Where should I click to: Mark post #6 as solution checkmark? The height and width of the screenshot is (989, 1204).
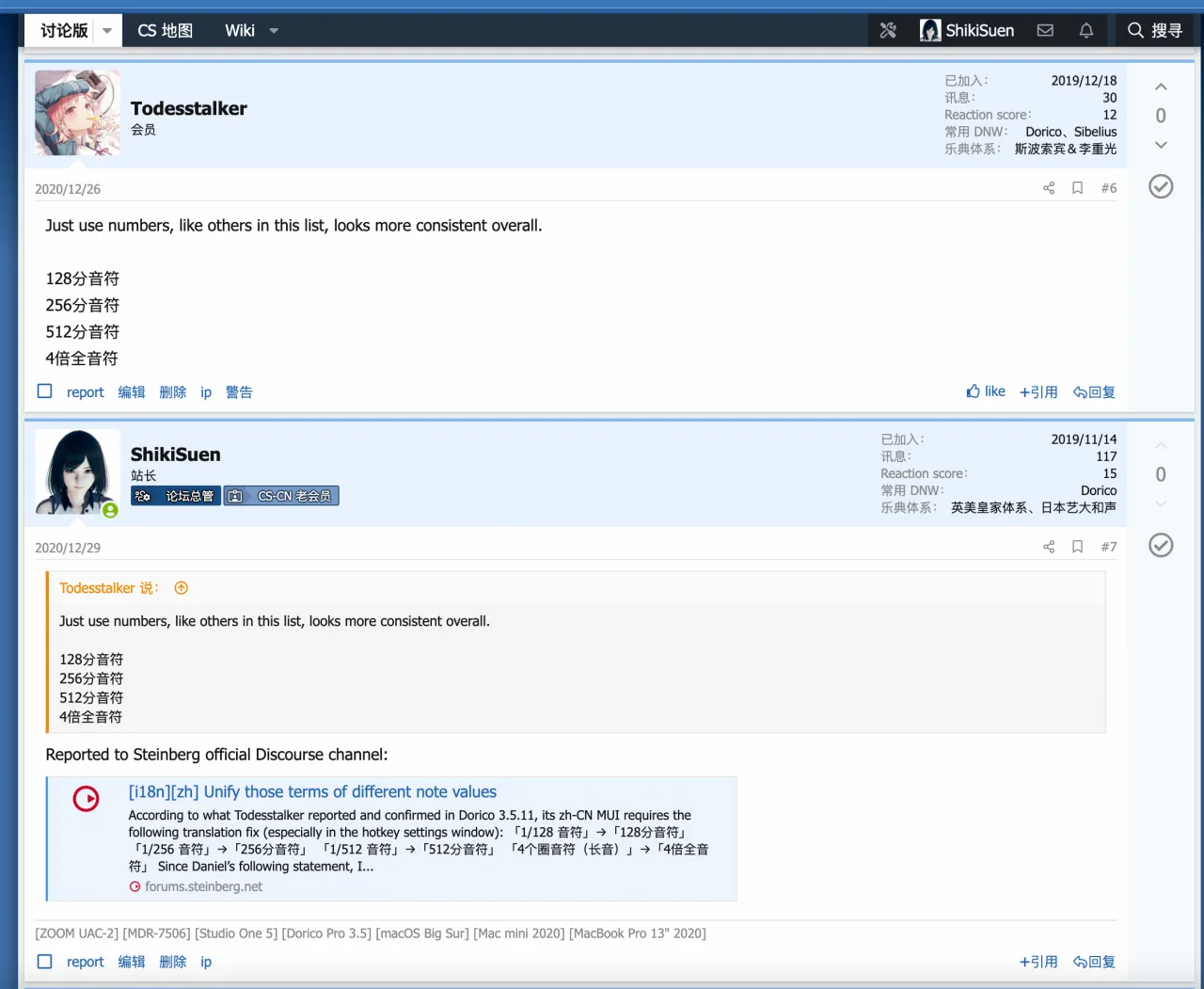[x=1161, y=186]
